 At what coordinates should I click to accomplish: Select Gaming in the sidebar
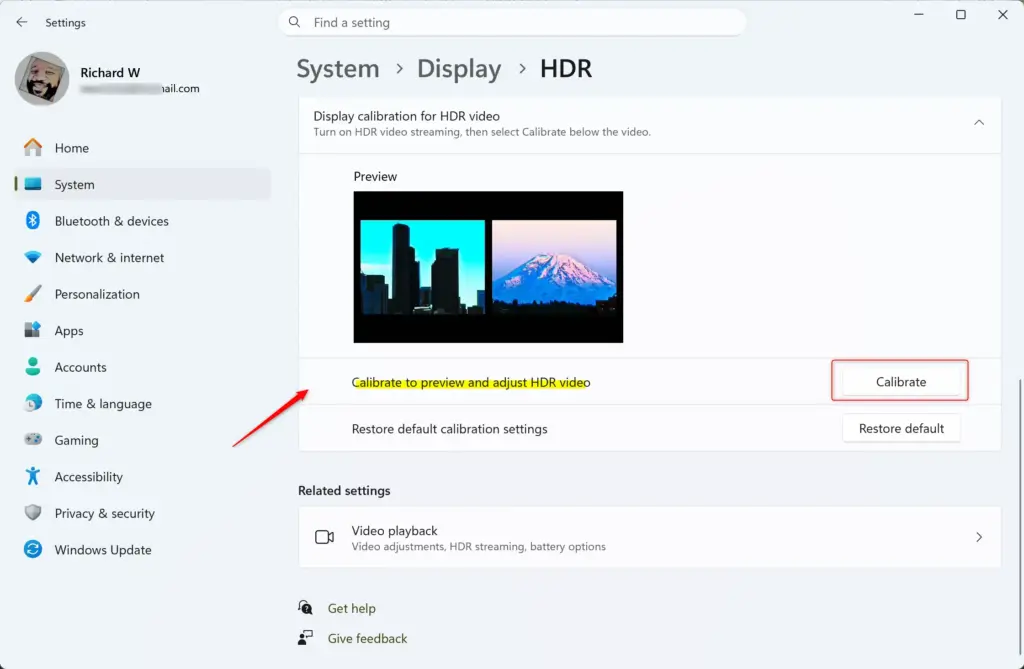[142, 440]
